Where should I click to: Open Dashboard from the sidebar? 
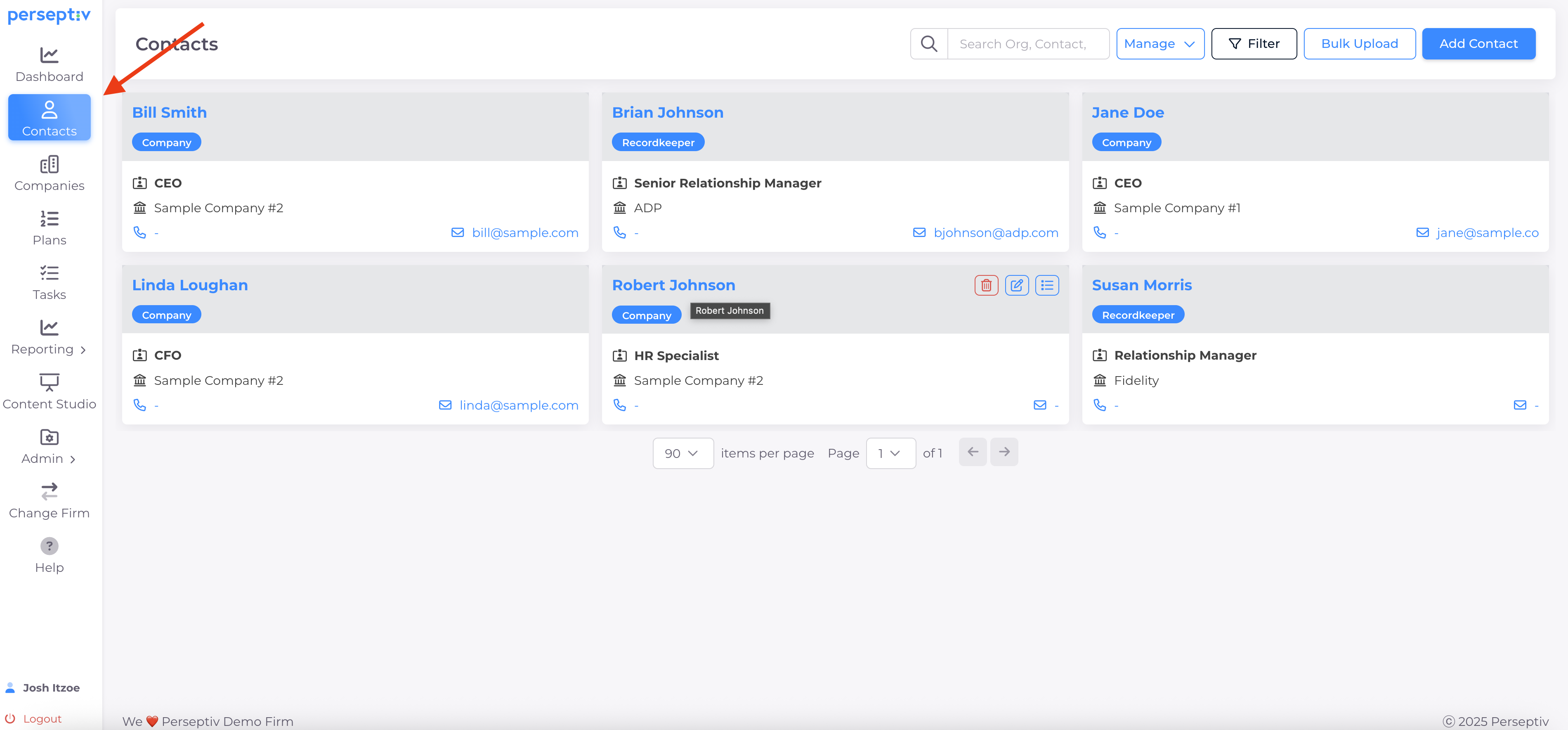tap(49, 64)
